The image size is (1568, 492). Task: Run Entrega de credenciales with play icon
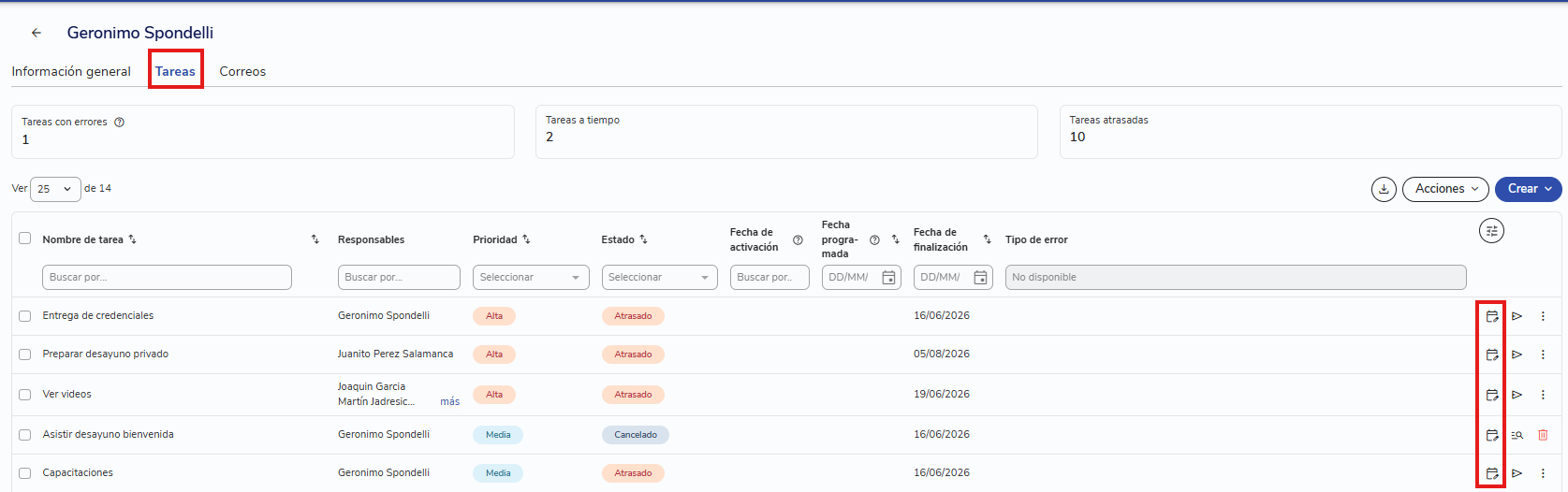click(1517, 316)
